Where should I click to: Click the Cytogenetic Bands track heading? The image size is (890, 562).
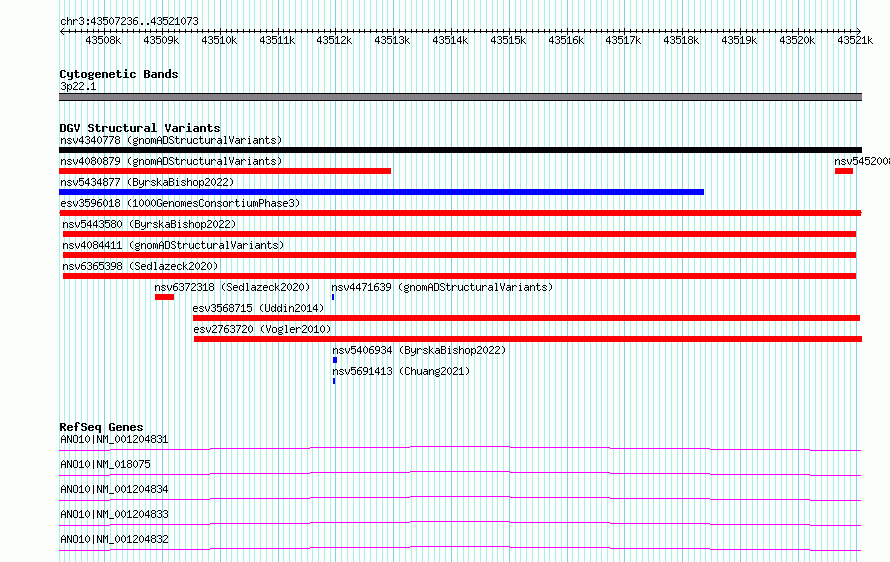[x=119, y=74]
